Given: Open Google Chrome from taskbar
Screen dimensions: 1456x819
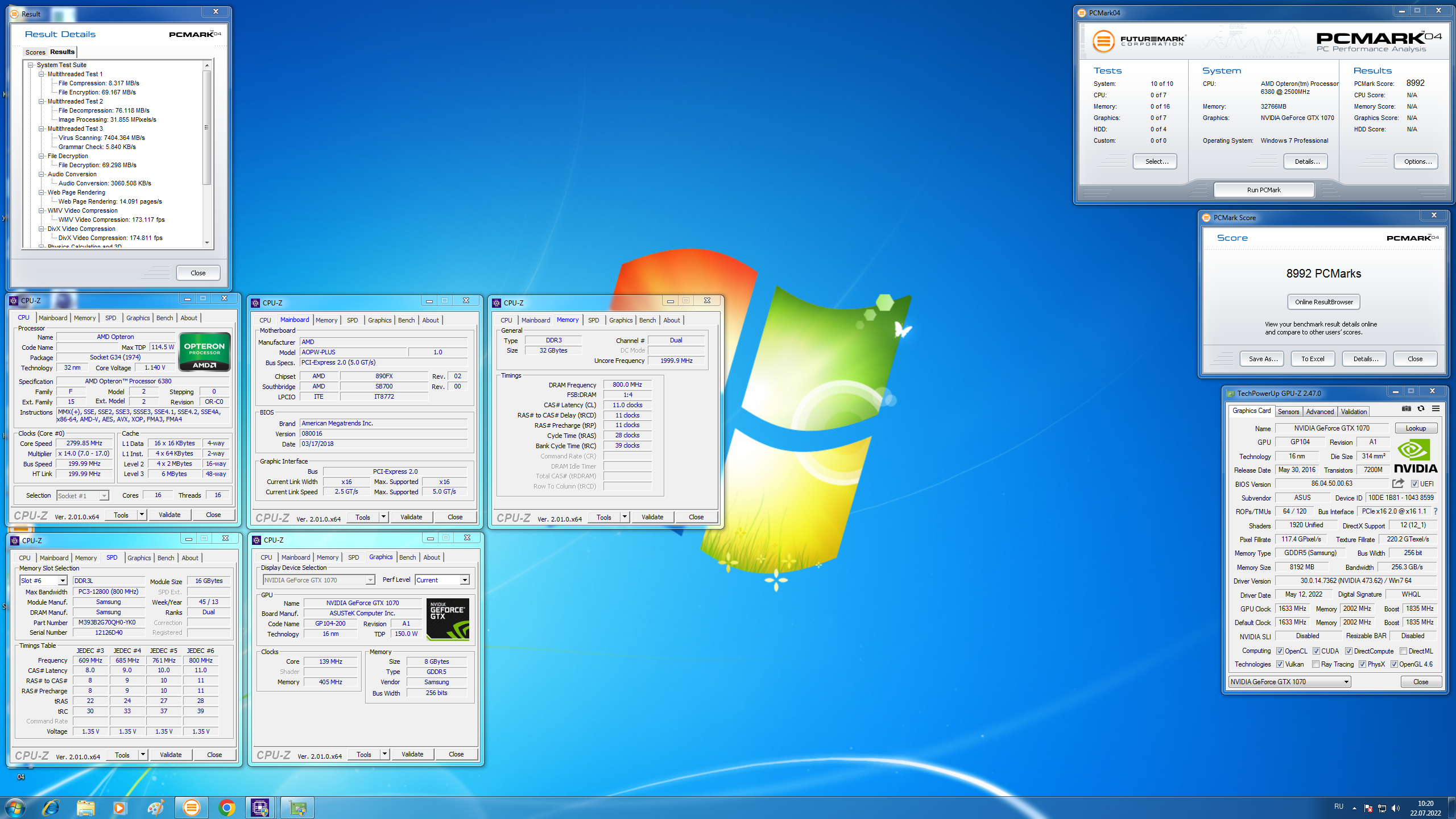Looking at the screenshot, I should pos(227,808).
